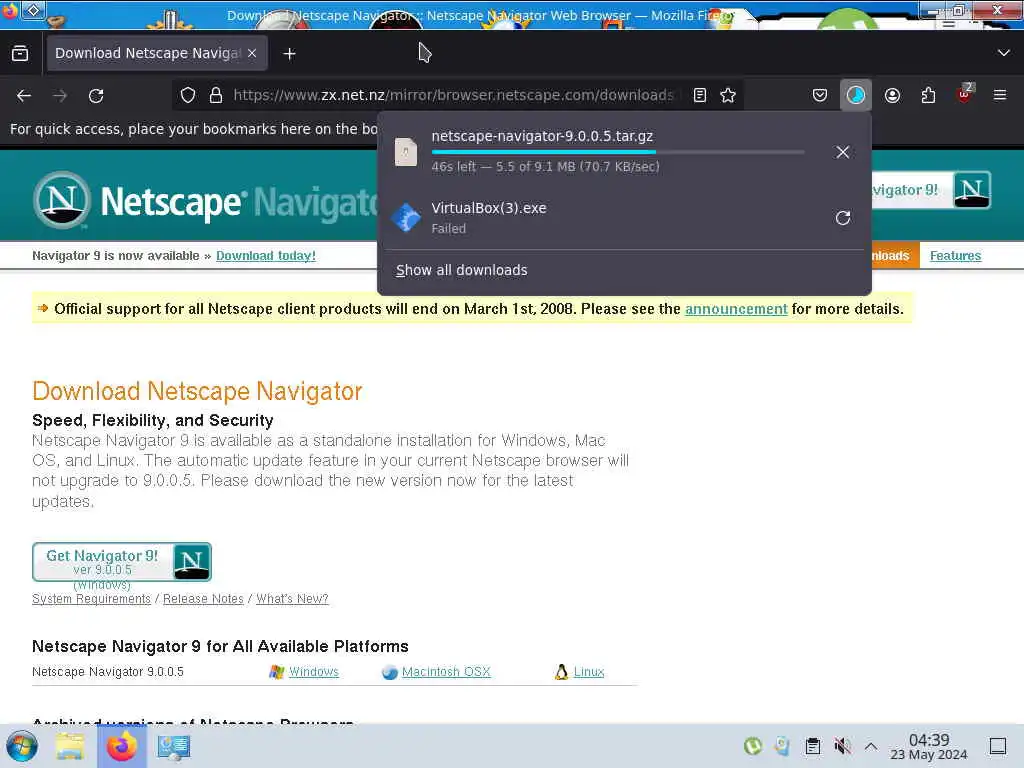Viewport: 1024px width, 768px height.
Task: Click the uTorrent tray icon
Action: tap(753, 746)
